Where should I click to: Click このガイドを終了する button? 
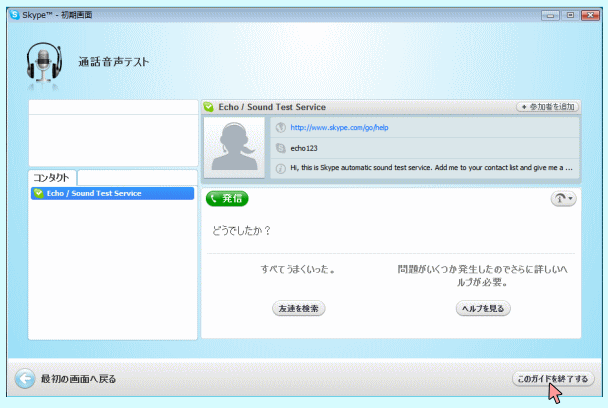coord(553,379)
